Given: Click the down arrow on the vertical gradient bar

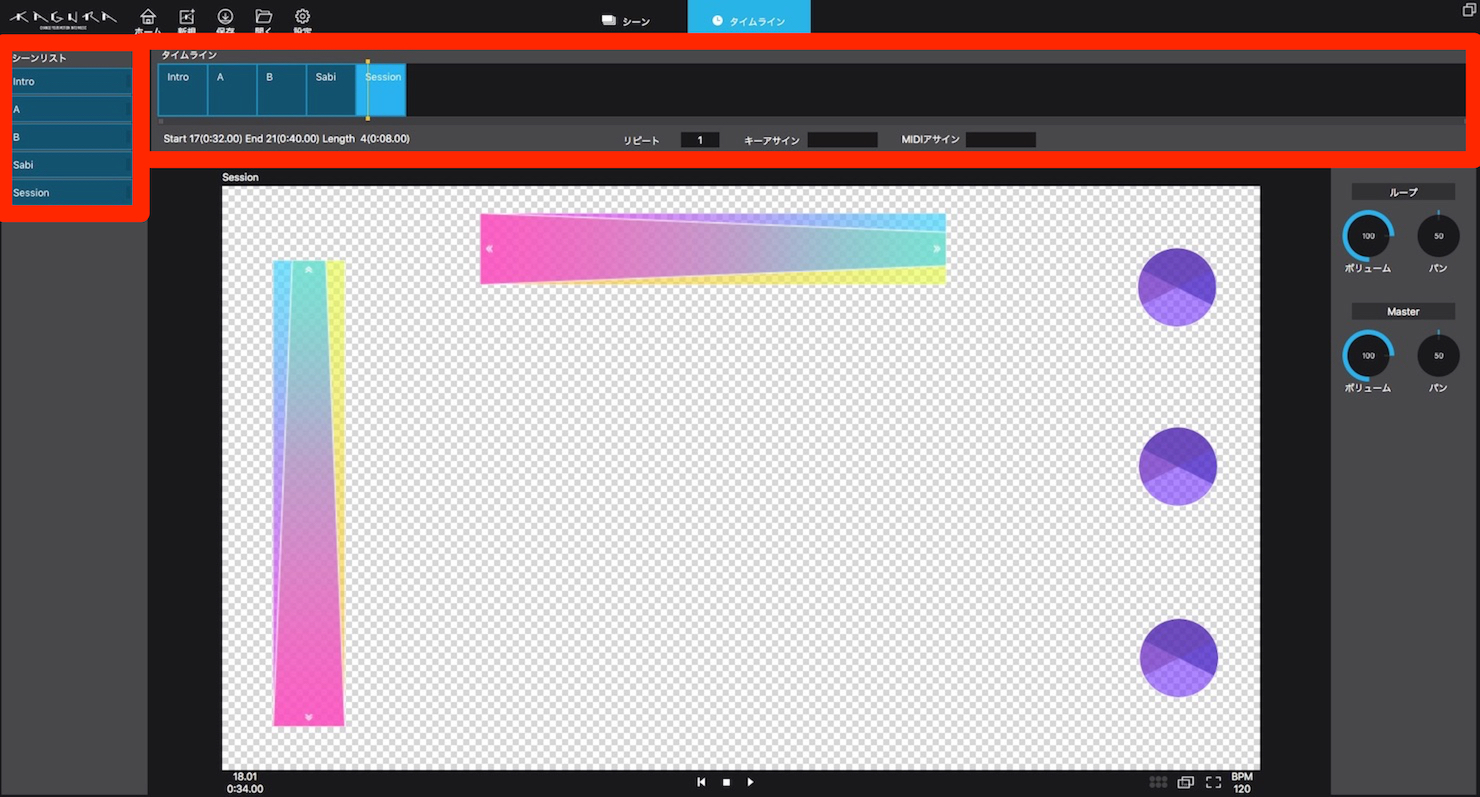Looking at the screenshot, I should (309, 717).
